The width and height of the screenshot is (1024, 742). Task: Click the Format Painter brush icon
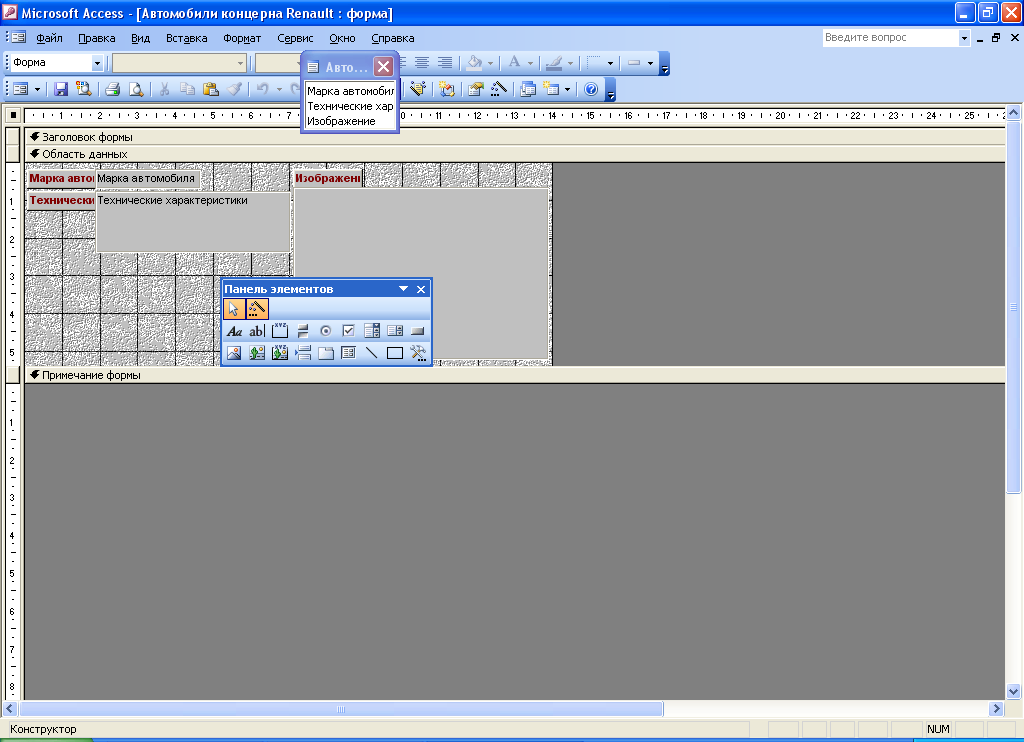(x=234, y=89)
